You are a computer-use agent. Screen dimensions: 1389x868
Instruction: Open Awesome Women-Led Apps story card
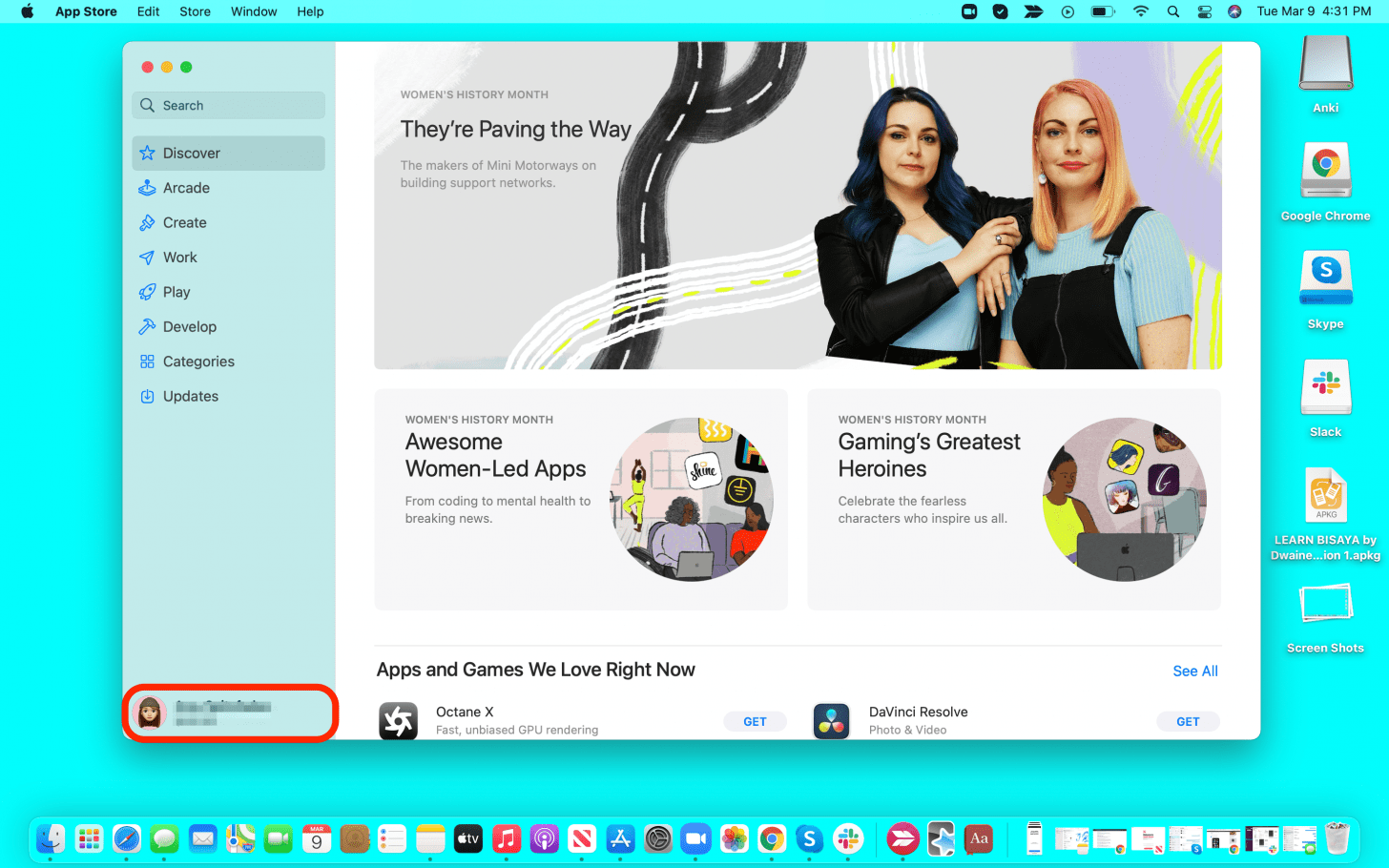coord(580,499)
